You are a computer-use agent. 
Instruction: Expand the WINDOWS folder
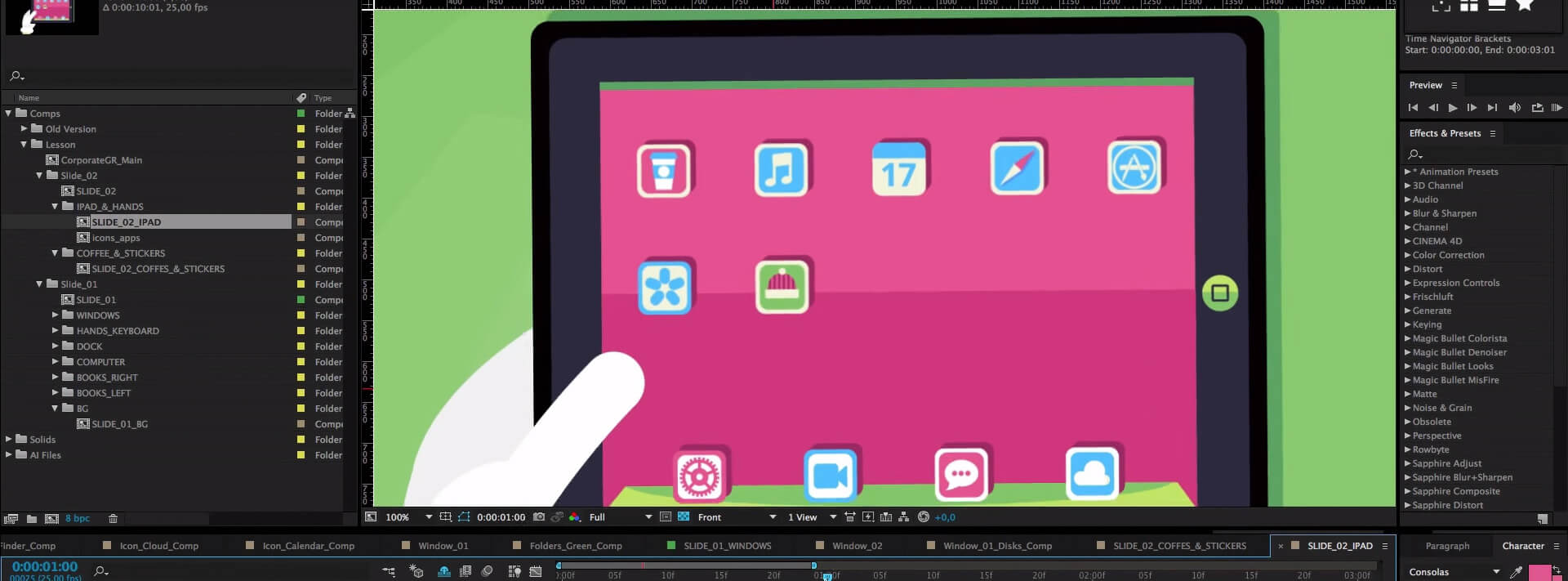55,315
